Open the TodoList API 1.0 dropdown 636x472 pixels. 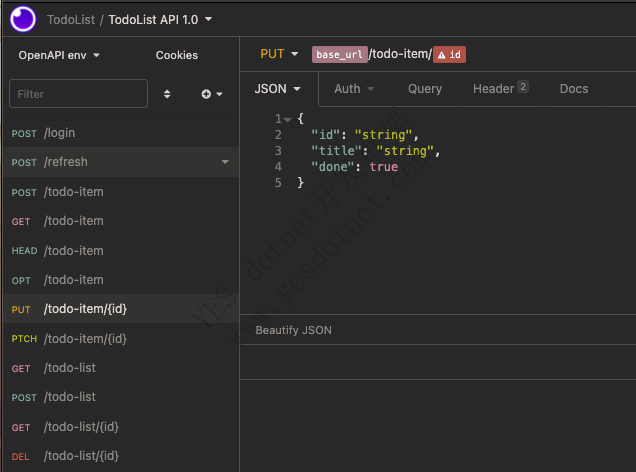coord(160,19)
